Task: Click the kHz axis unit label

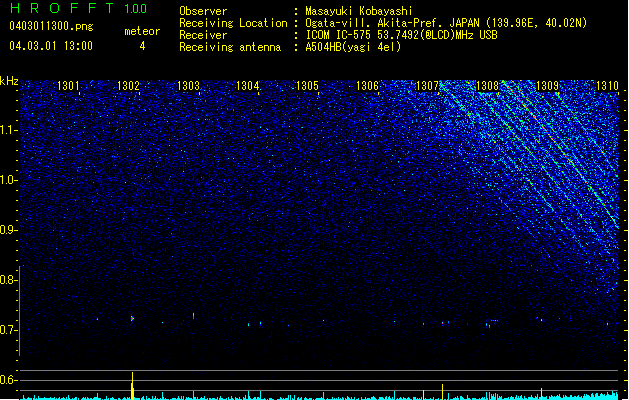Action: (9, 81)
